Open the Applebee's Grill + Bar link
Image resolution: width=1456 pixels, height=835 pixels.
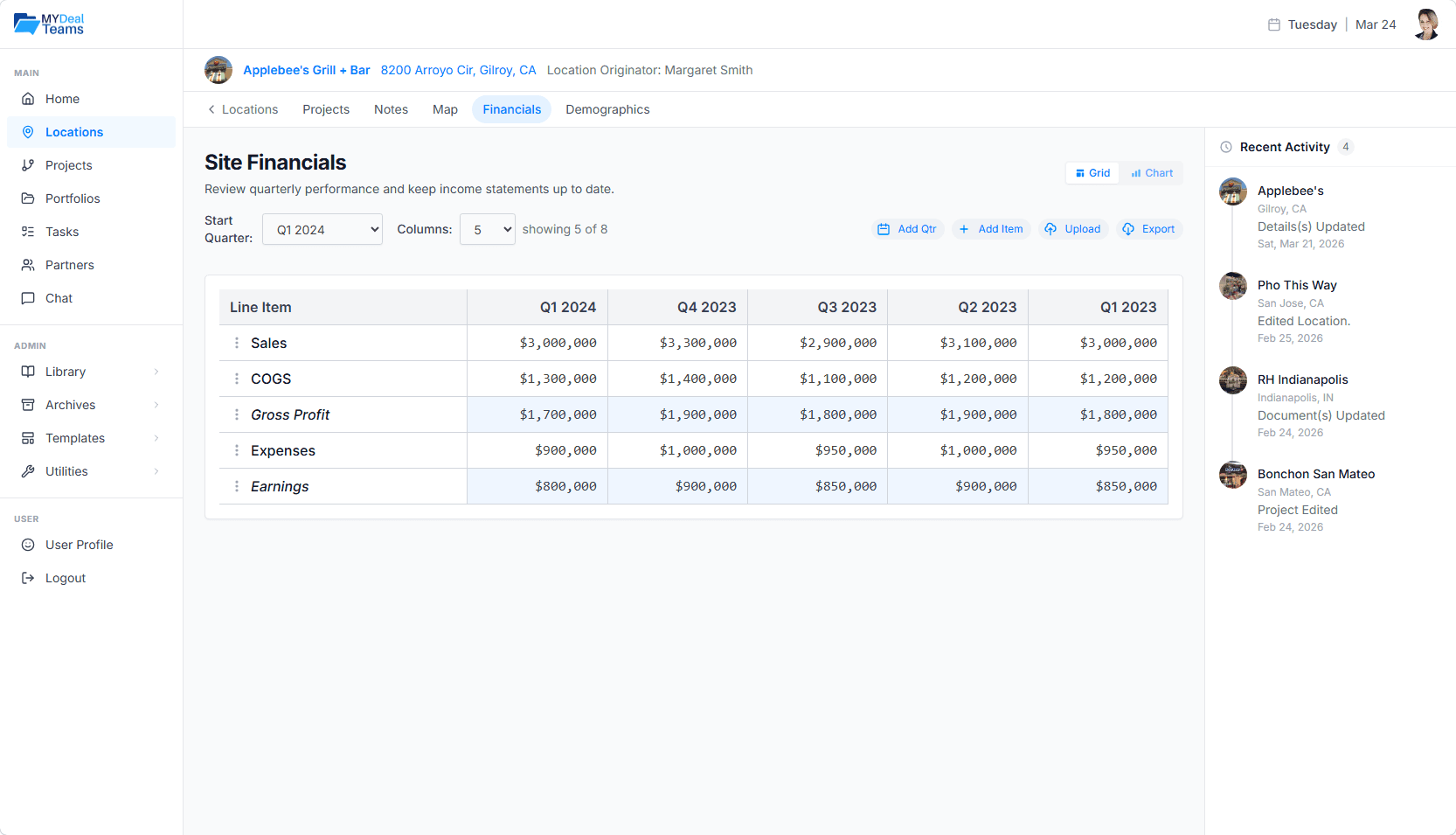pos(307,70)
